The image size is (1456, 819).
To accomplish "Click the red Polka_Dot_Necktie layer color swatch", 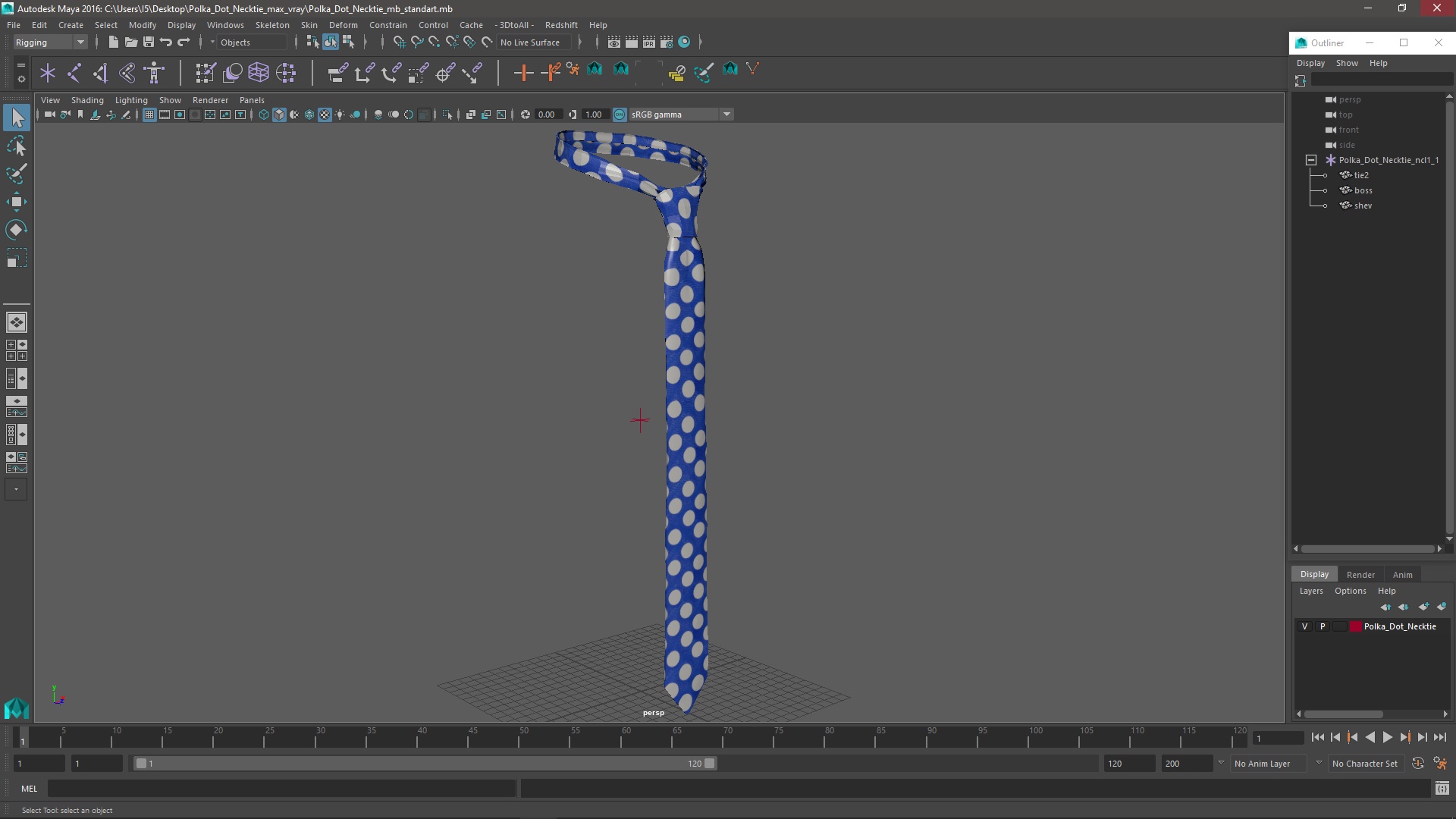I will coord(1356,626).
